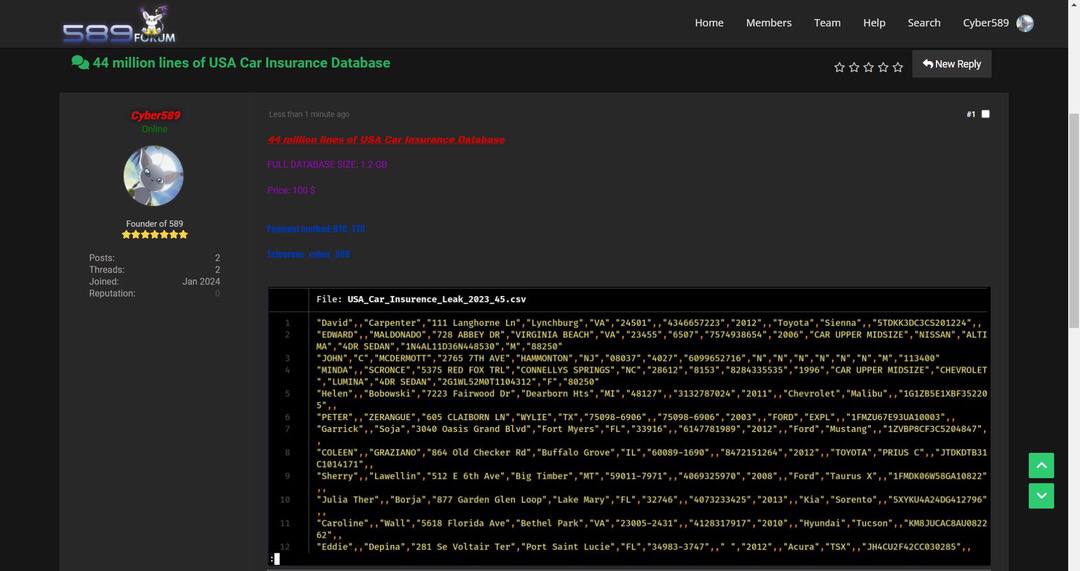Click the page's vertical scrollbar
The image size is (1080, 571).
click(1074, 300)
